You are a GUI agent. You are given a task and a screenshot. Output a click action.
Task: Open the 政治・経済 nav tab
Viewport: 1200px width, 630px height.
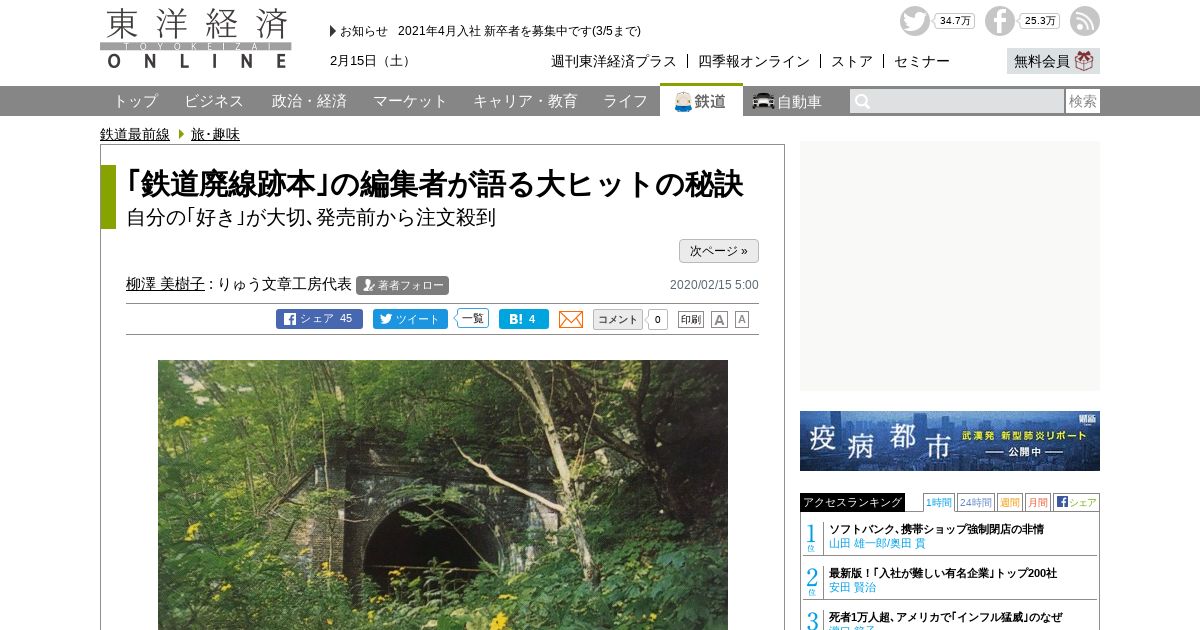pyautogui.click(x=309, y=101)
